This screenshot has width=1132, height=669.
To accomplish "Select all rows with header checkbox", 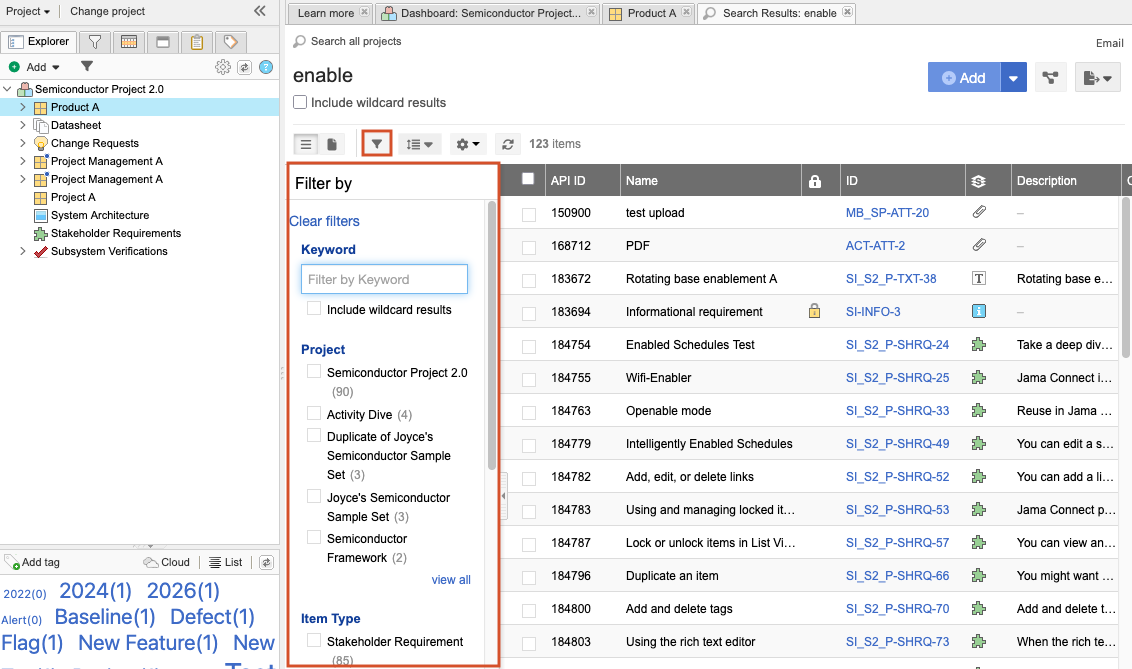I will click(528, 179).
